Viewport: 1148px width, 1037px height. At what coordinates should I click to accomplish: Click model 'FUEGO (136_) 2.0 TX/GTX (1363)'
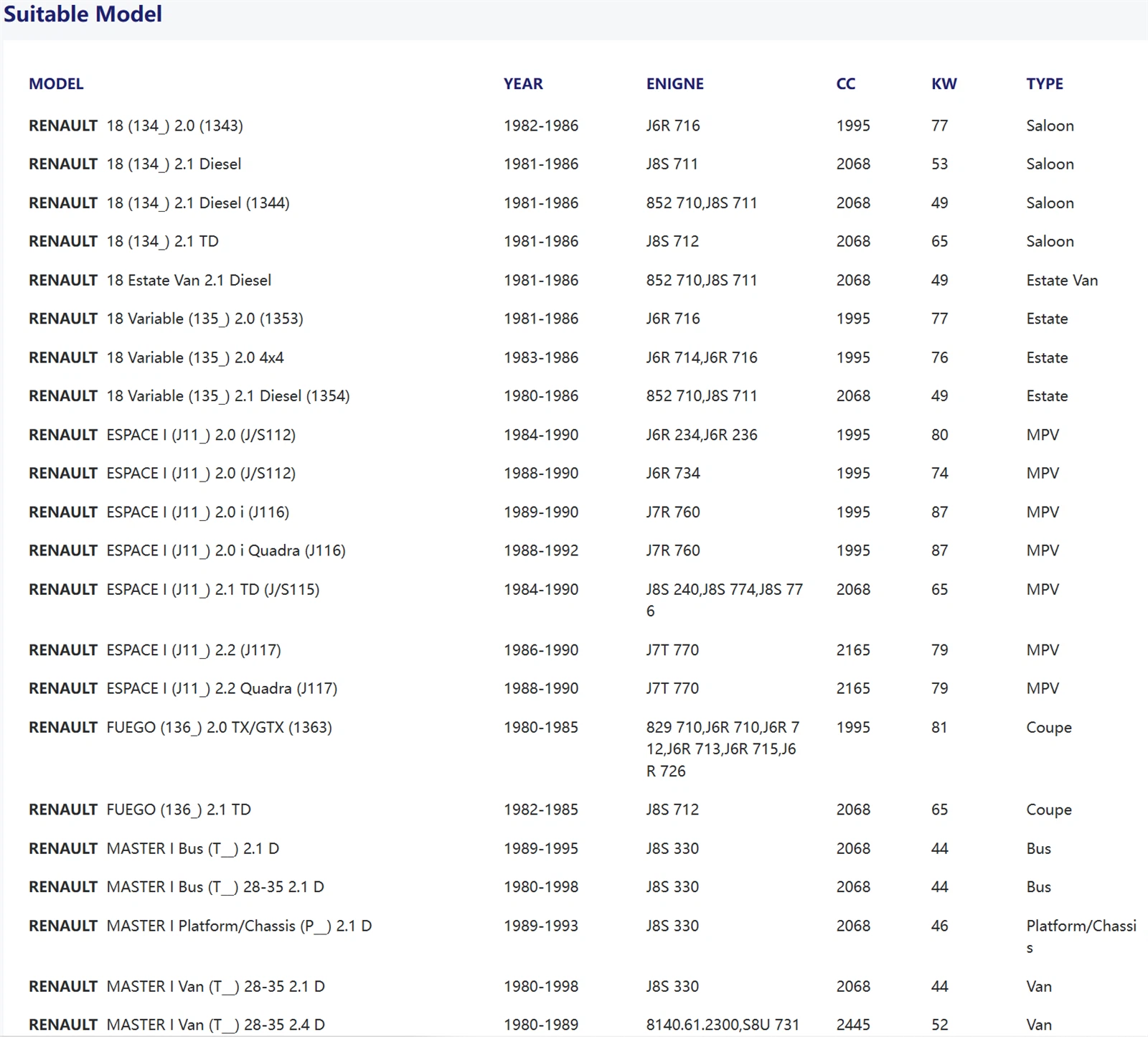pyautogui.click(x=220, y=727)
